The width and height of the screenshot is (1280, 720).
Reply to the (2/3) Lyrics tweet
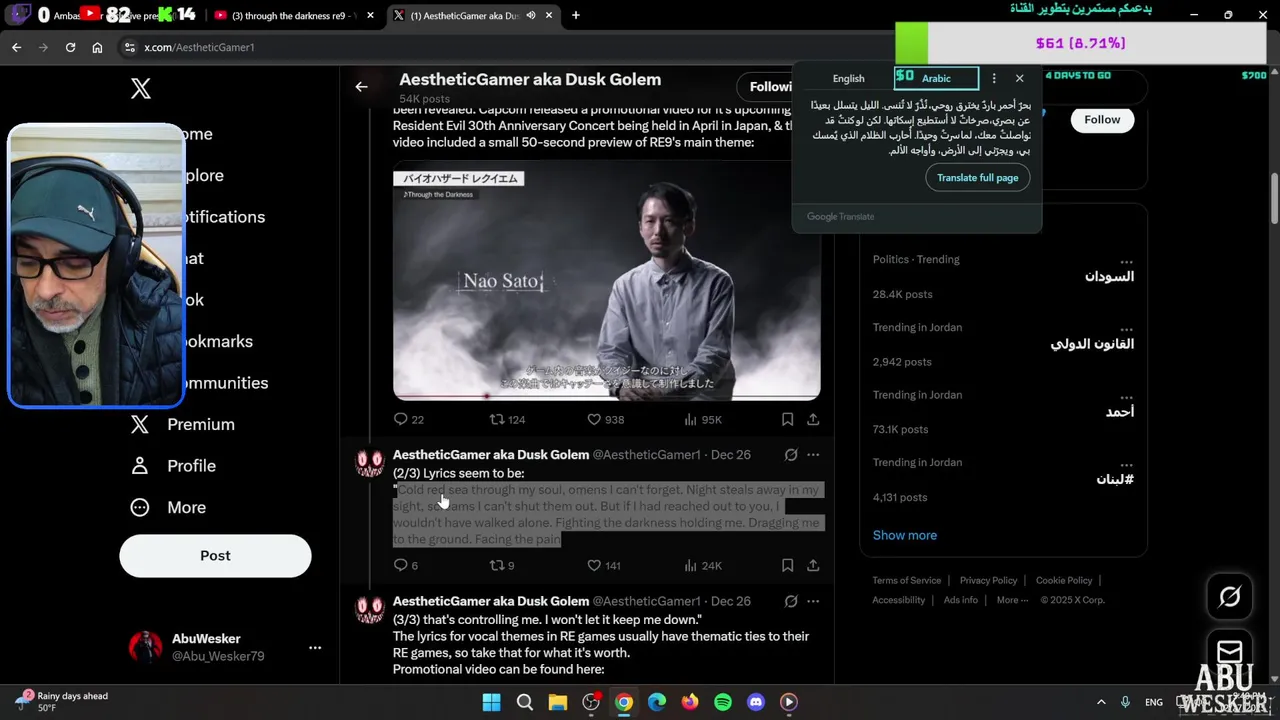click(400, 565)
